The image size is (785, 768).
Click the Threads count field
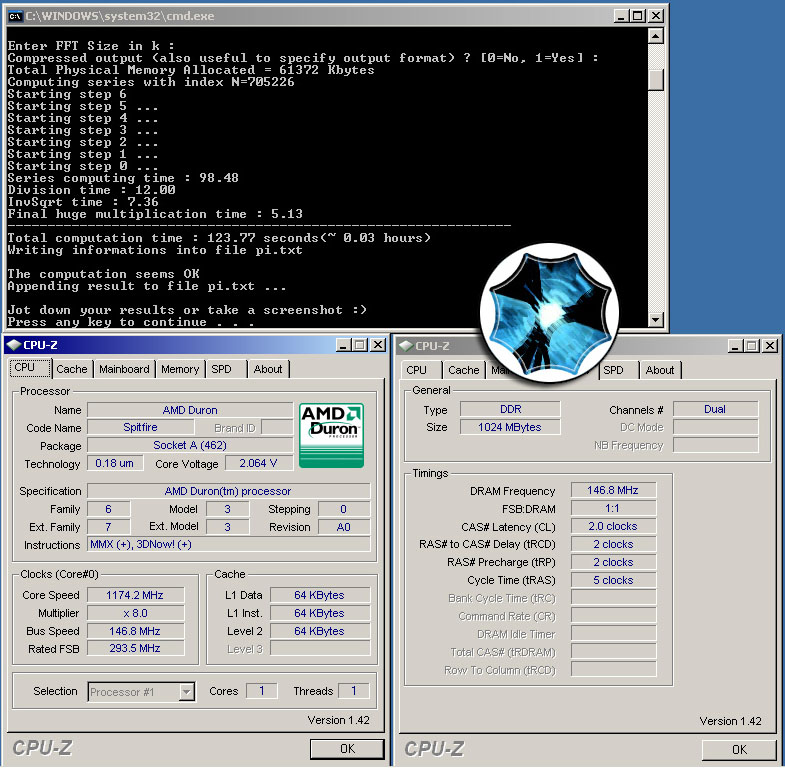[x=354, y=691]
